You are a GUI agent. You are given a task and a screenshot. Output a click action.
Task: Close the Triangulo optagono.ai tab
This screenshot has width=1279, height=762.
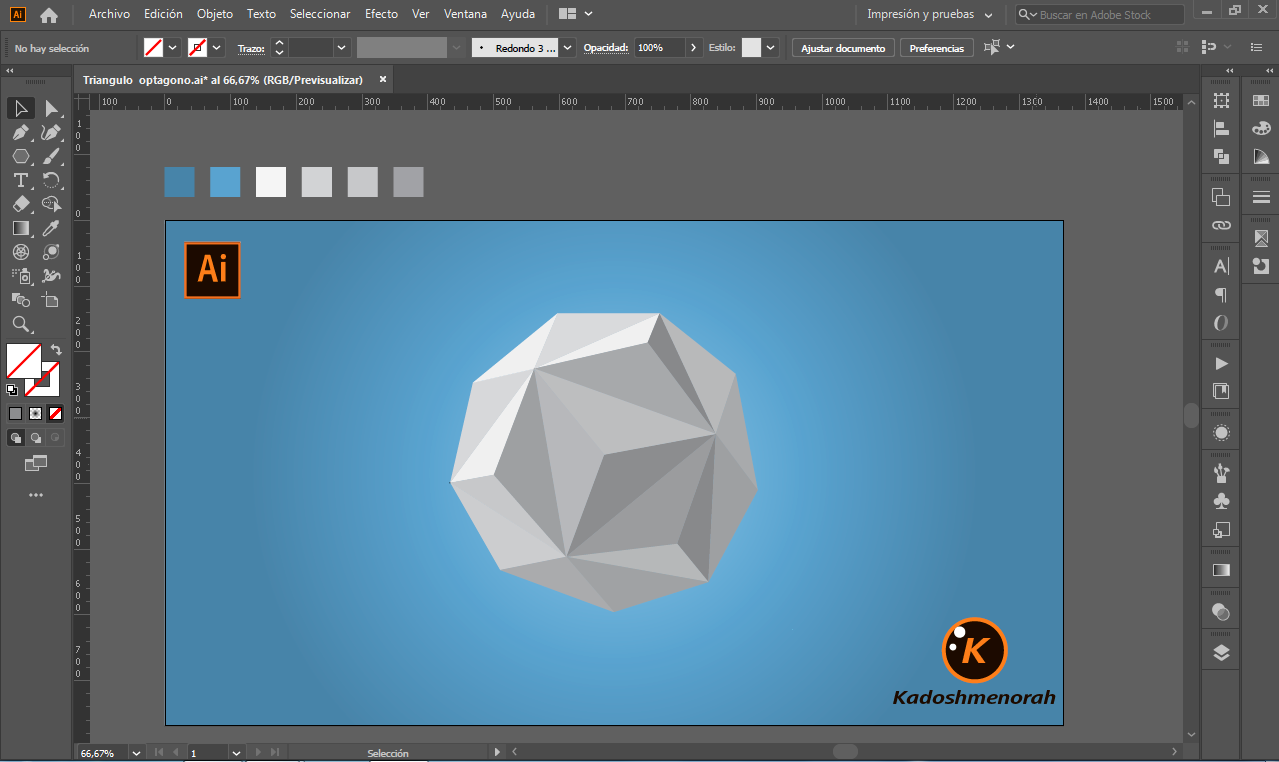coord(380,80)
